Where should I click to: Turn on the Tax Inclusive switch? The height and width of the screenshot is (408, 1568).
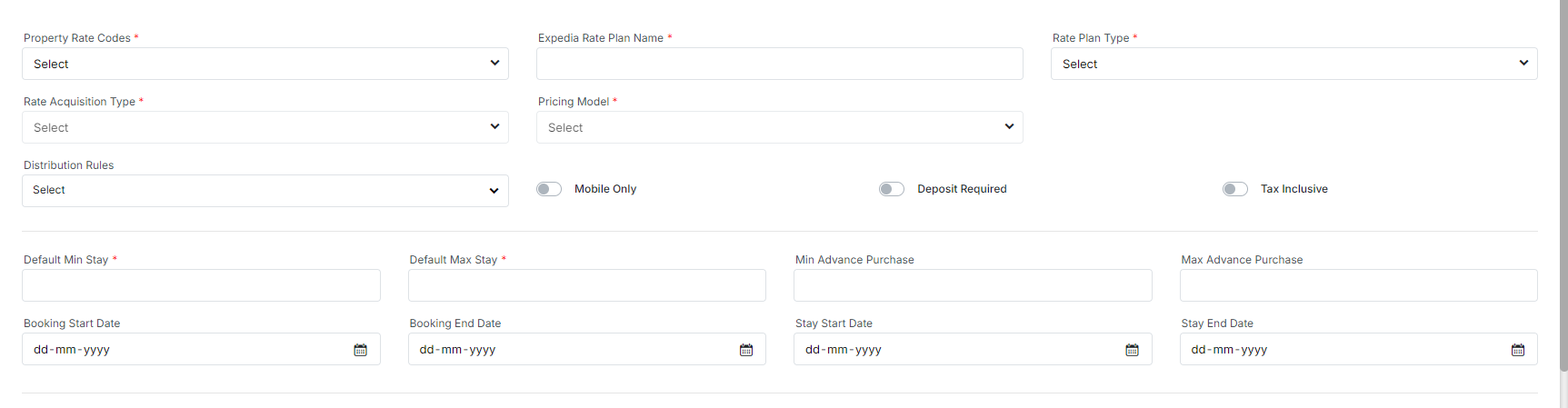point(1235,189)
